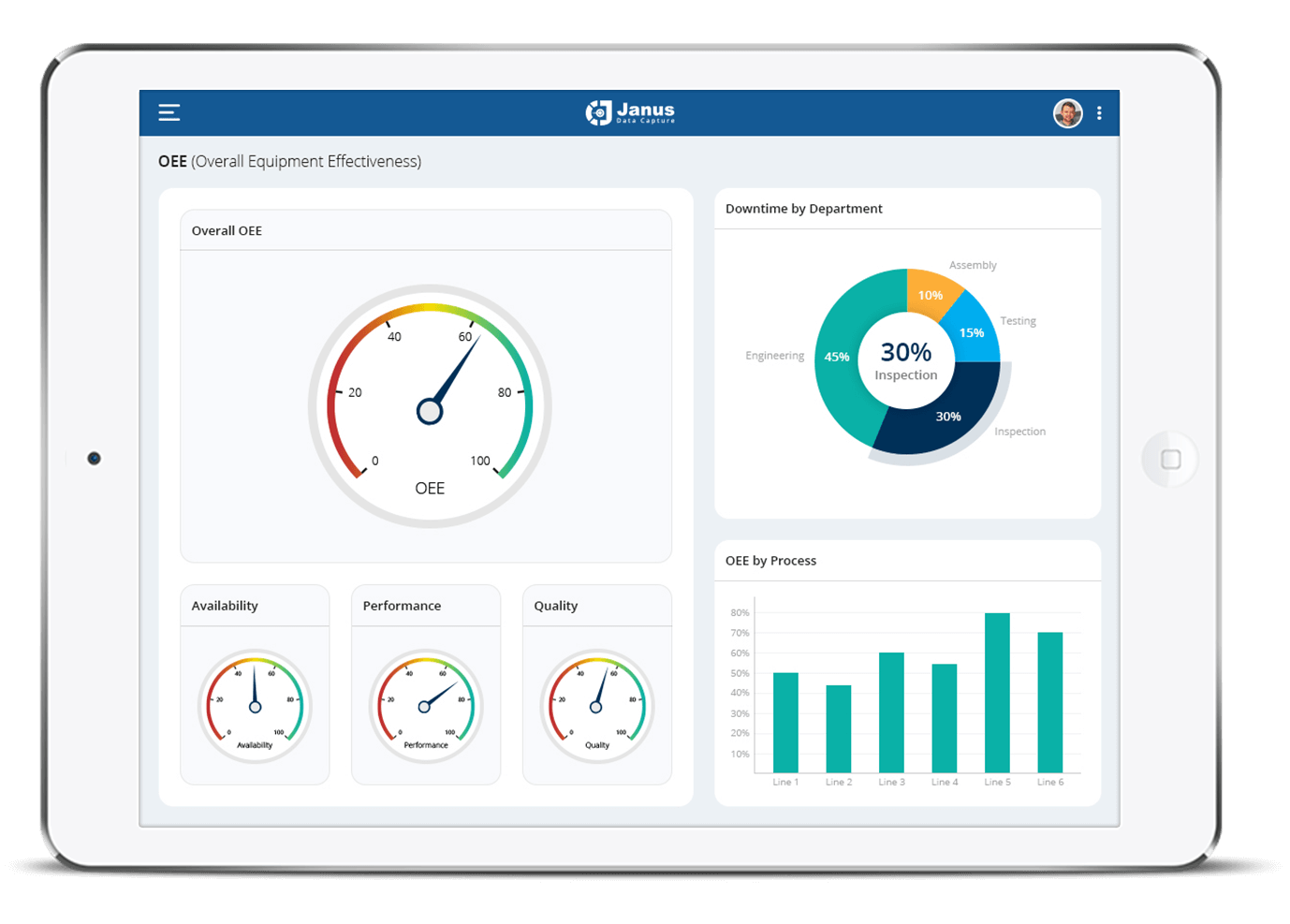The image size is (1290, 924).
Task: Open the three-dot options menu
Action: (x=1099, y=113)
